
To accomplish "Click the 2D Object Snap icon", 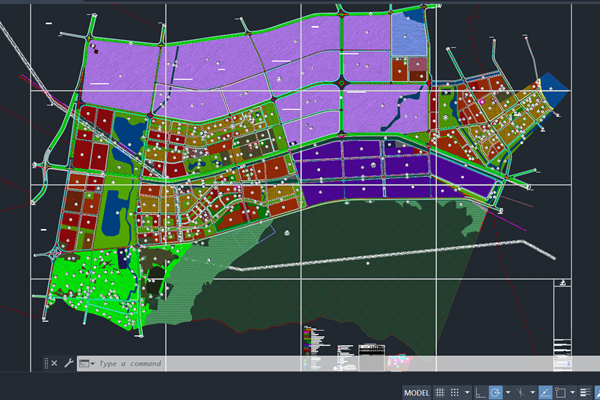I will tap(561, 392).
